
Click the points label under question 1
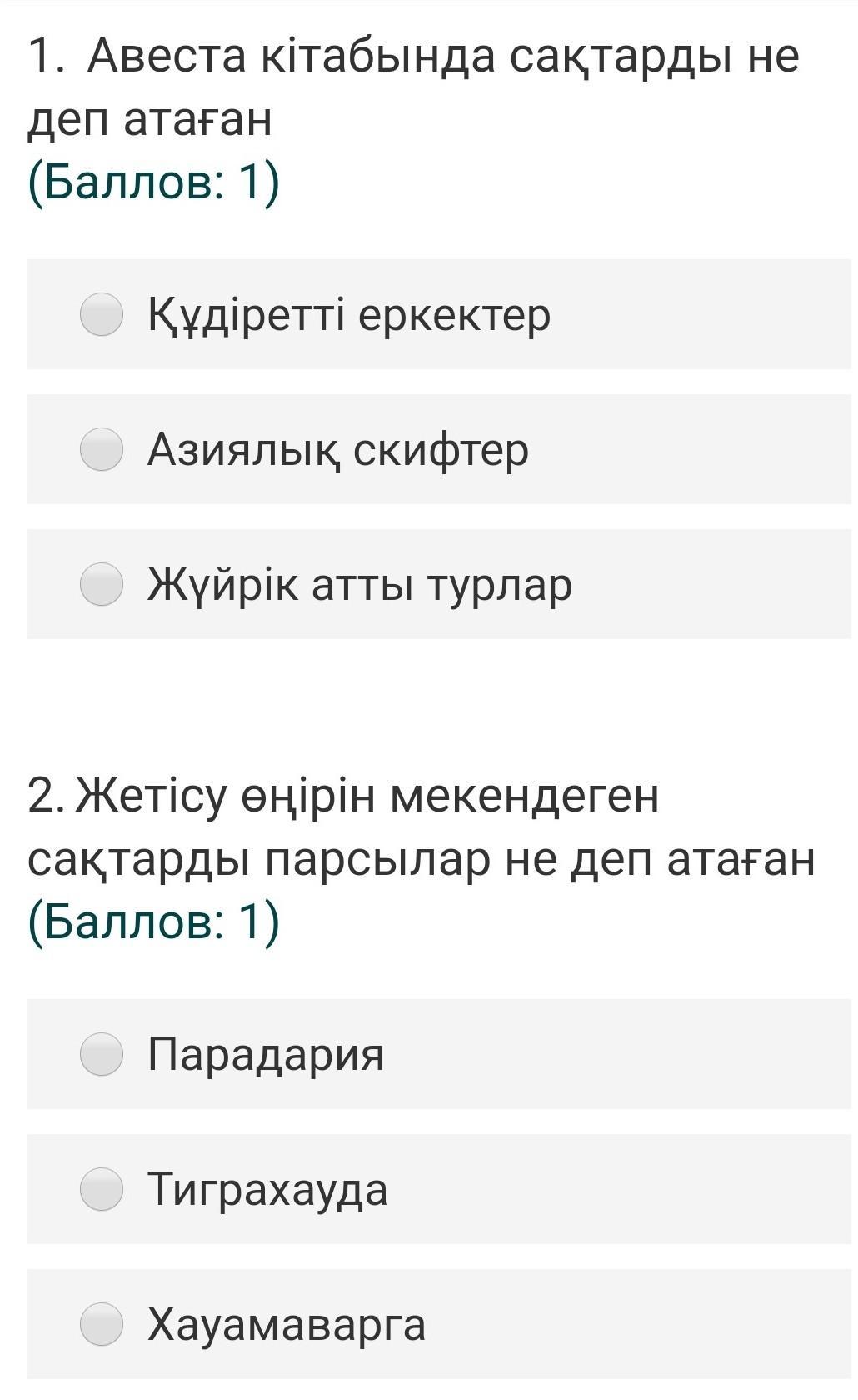point(154,182)
